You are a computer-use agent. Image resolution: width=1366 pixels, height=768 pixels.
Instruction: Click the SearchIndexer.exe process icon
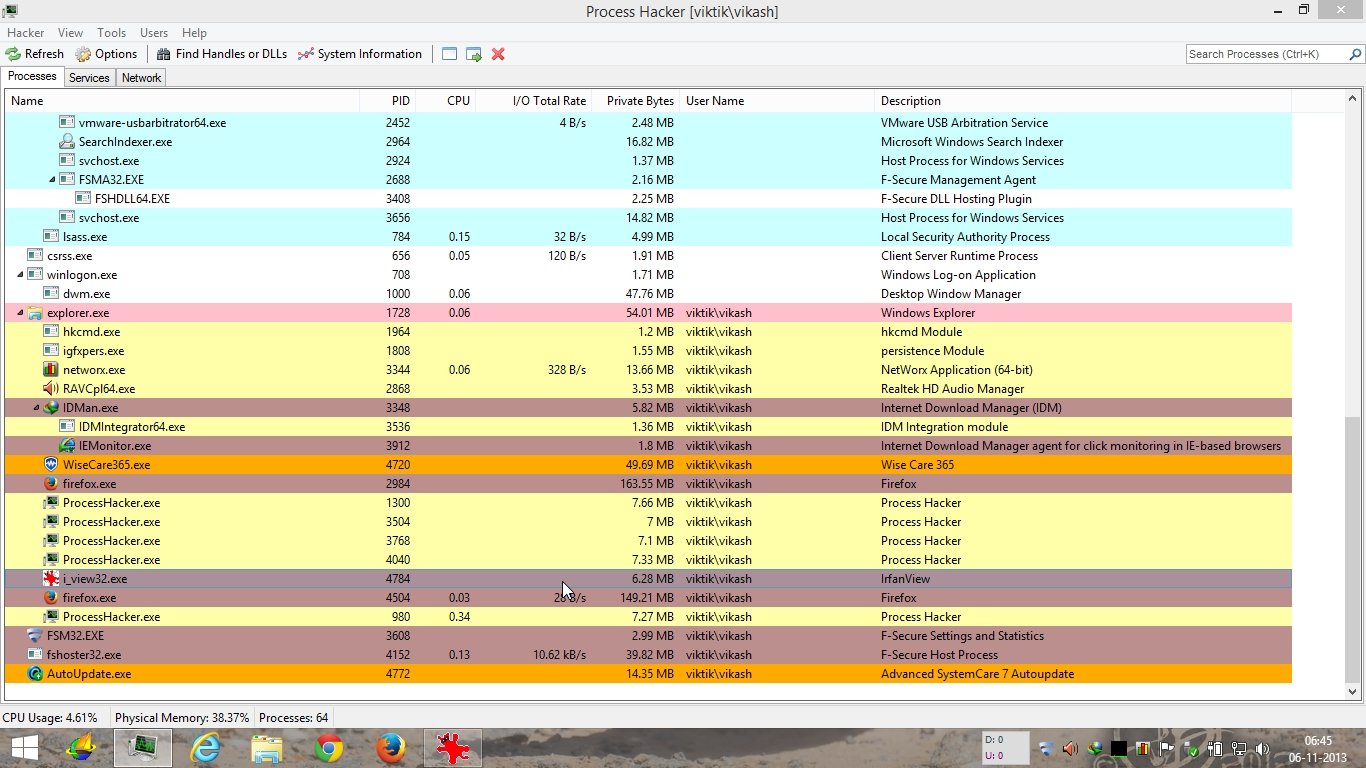tap(67, 142)
